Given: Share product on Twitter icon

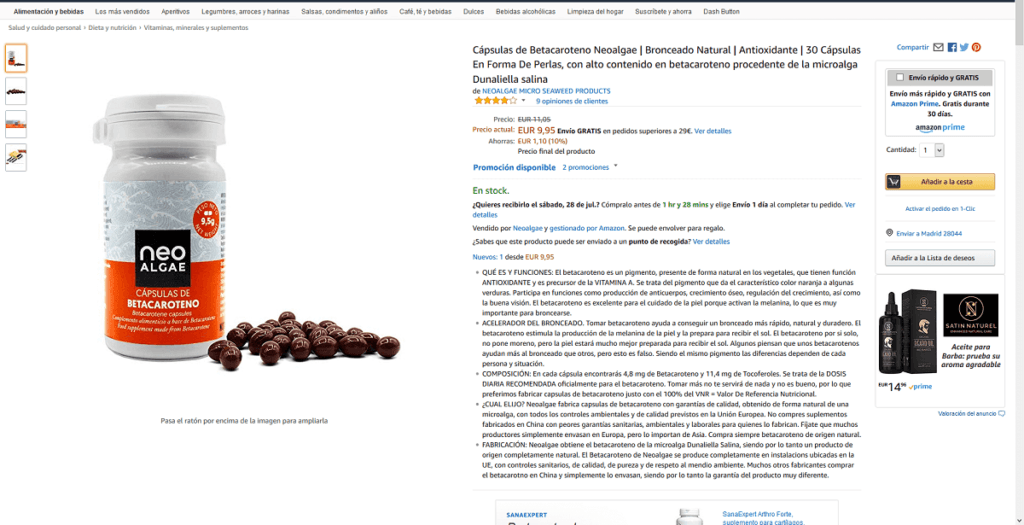Looking at the screenshot, I should (x=964, y=47).
